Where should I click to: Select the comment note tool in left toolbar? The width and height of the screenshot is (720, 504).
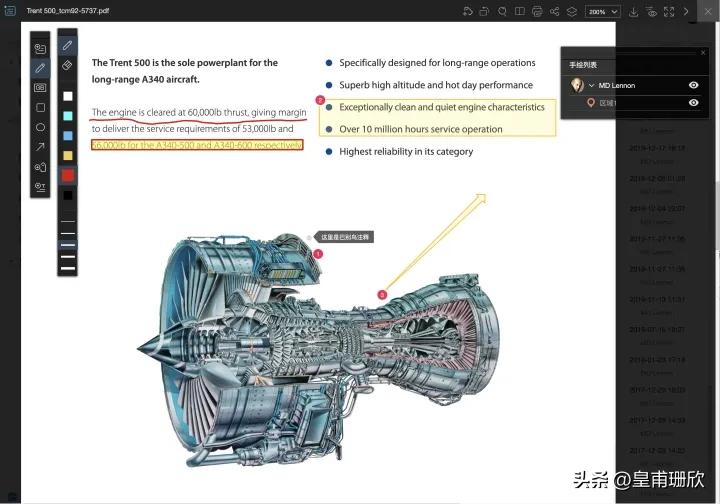click(40, 48)
